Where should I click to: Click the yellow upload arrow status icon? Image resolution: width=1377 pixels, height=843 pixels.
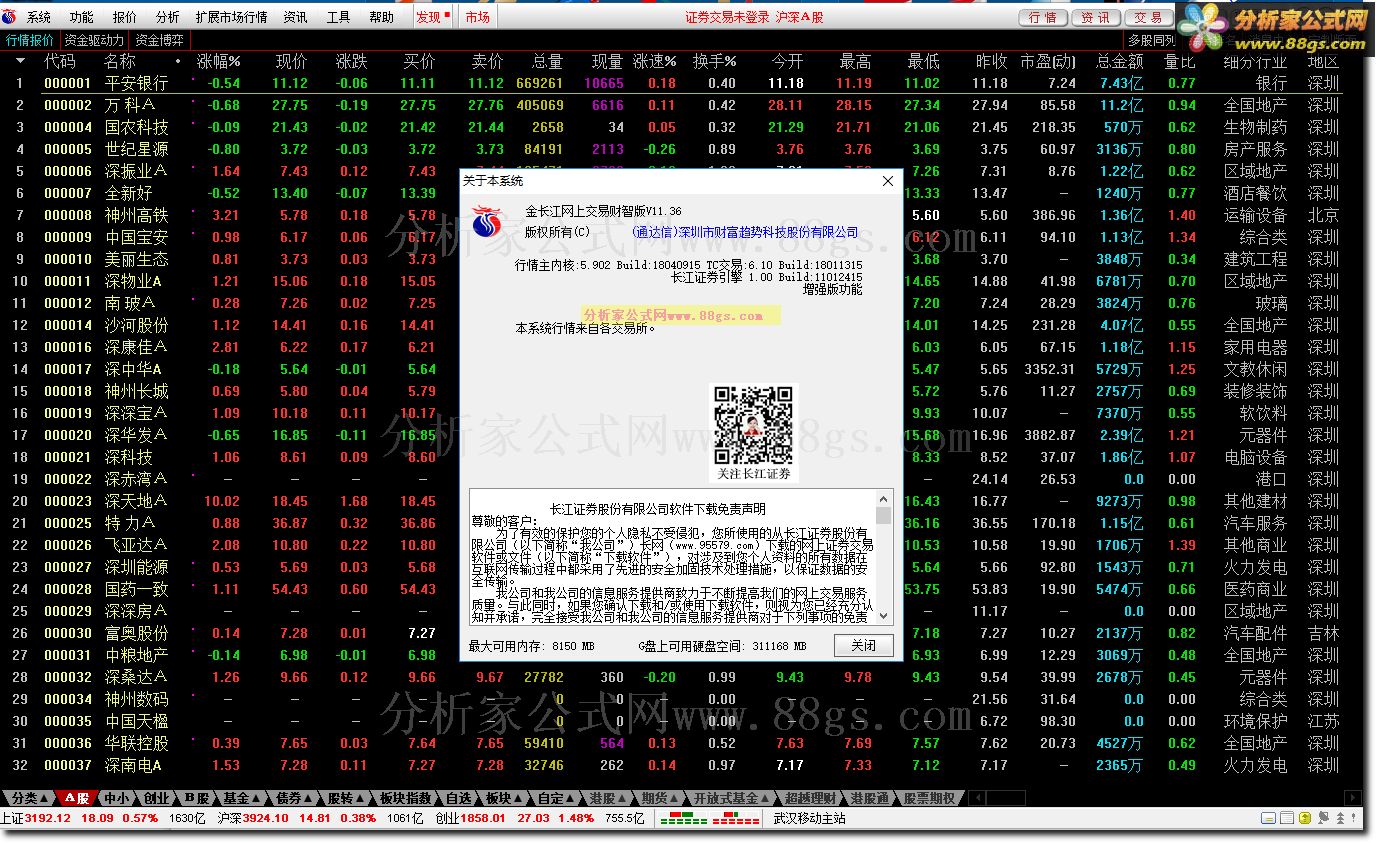(x=1305, y=818)
